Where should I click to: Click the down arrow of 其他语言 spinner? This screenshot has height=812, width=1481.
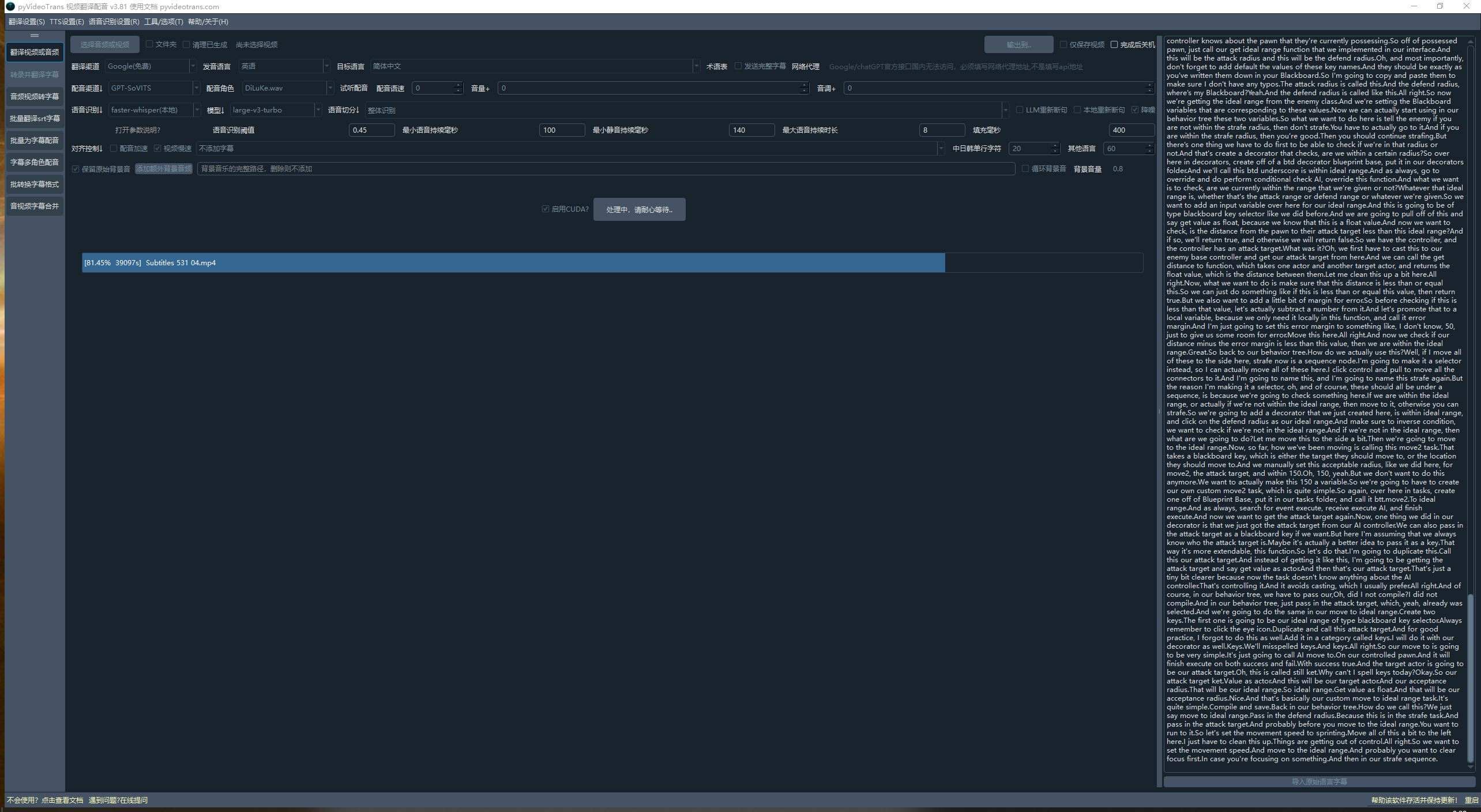[x=1149, y=151]
